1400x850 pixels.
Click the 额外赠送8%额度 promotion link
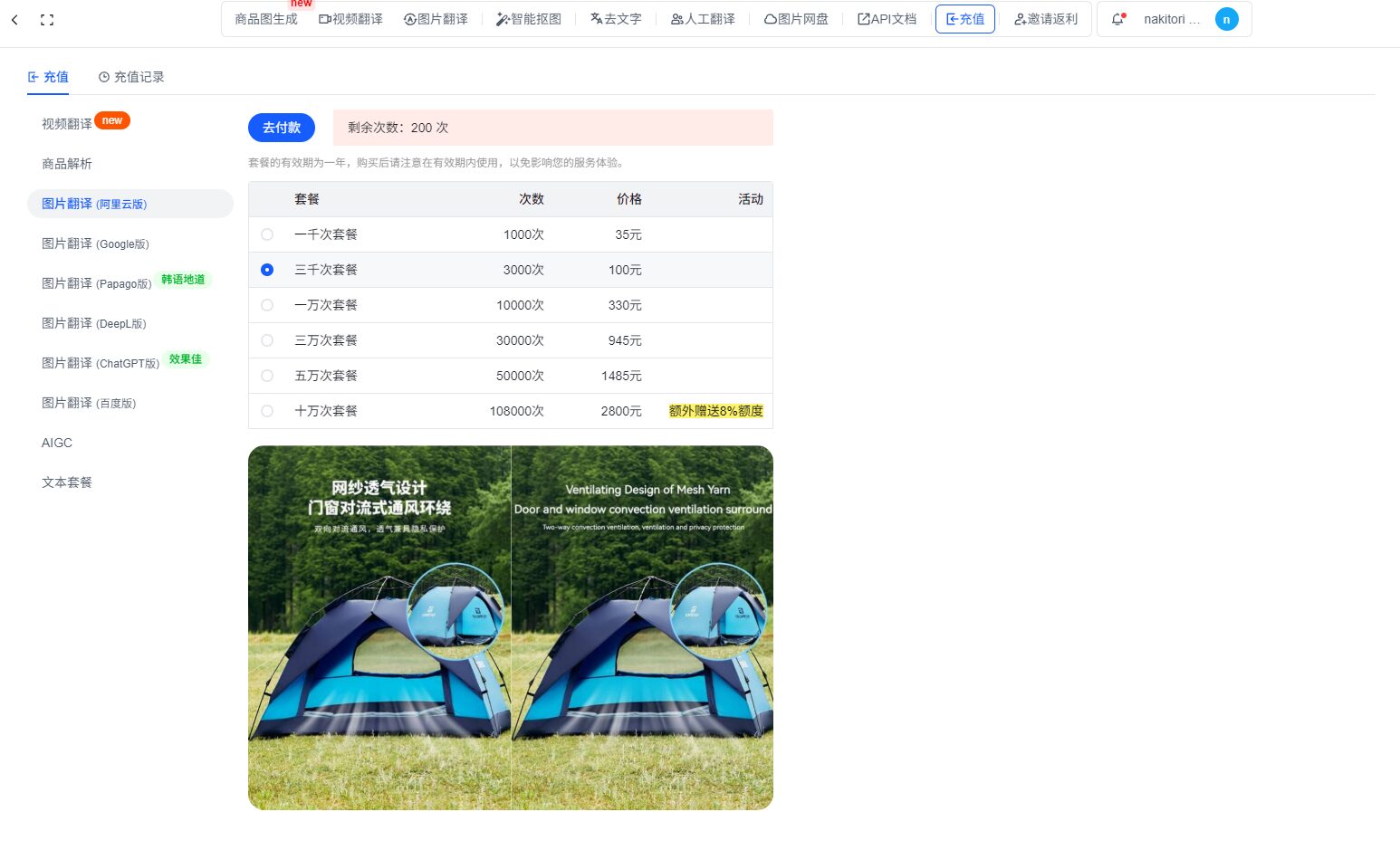point(716,411)
